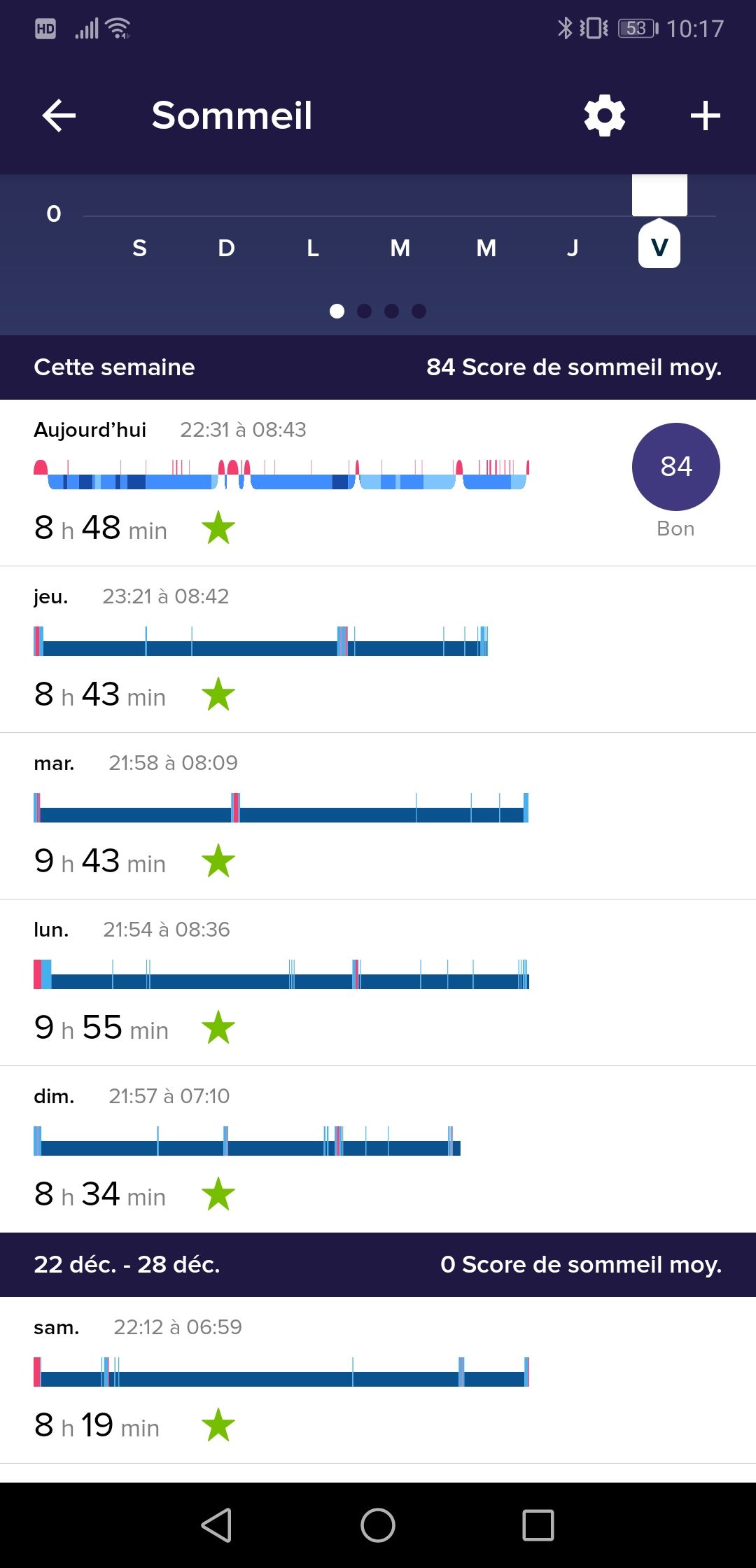Select the J day on chart
The height and width of the screenshot is (1568, 756).
(573, 248)
